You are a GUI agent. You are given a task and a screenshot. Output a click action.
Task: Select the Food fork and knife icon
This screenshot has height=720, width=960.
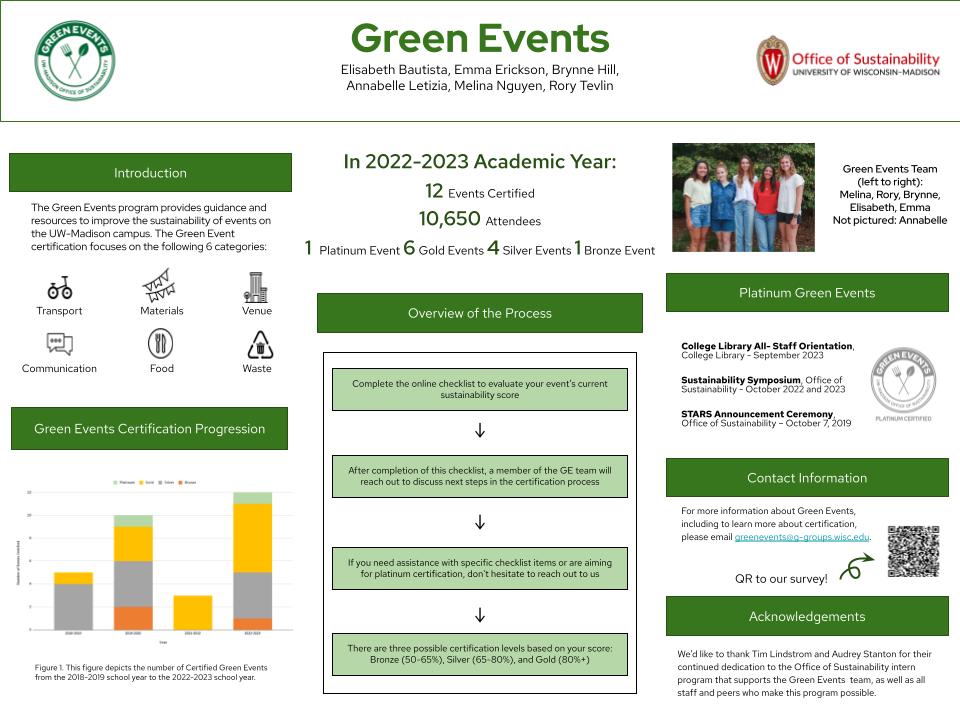(x=160, y=343)
